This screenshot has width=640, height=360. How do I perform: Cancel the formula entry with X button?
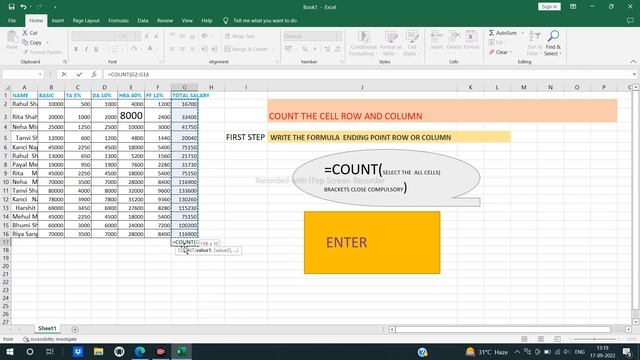tap(64, 74)
